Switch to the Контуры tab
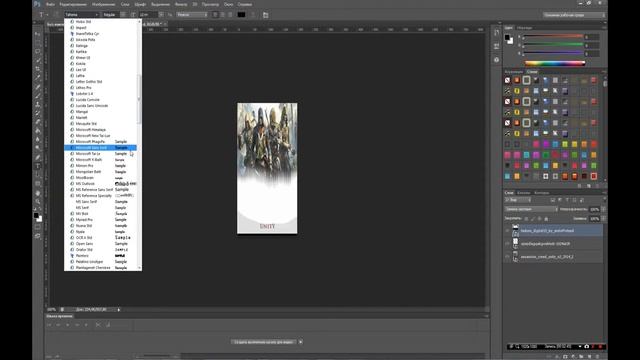The image size is (640, 360). coord(542,193)
